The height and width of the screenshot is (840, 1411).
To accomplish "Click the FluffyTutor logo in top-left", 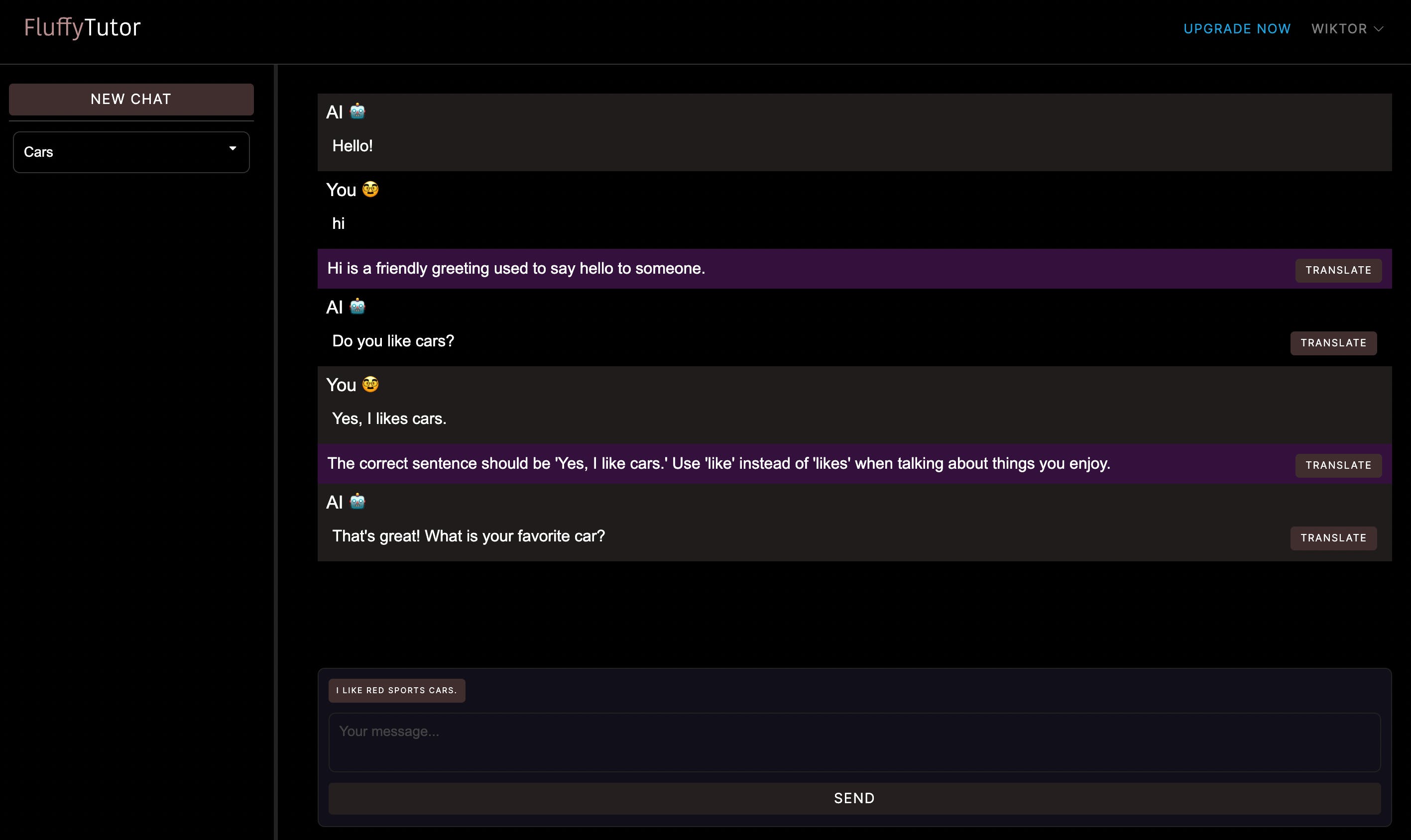I will tap(83, 28).
